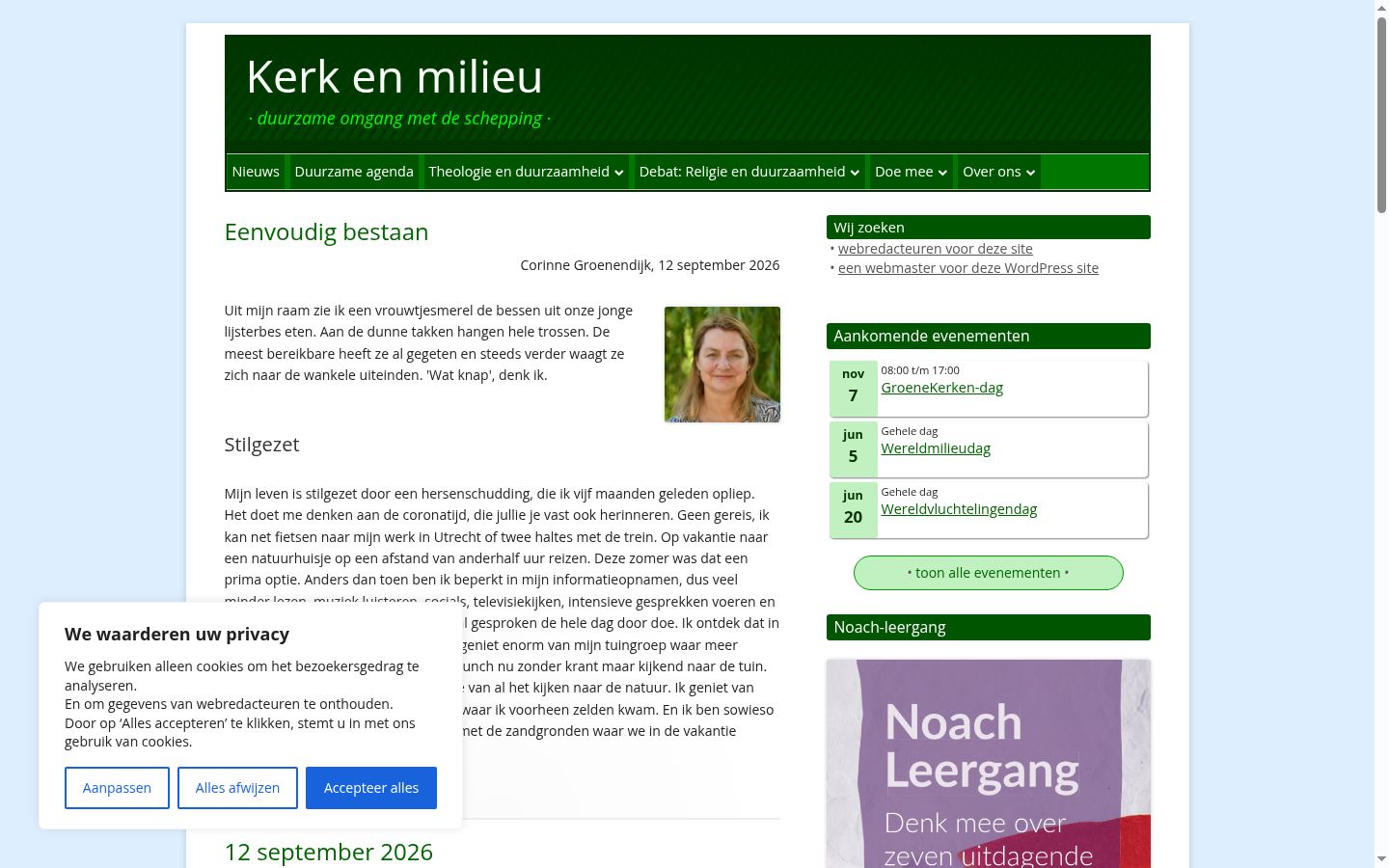Expand the Over ons dropdown menu
The image size is (1389, 868).
point(998,172)
